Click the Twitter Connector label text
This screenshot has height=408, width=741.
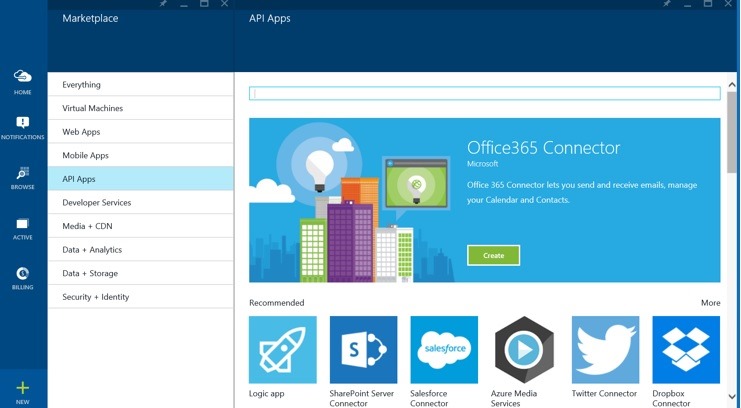(604, 393)
